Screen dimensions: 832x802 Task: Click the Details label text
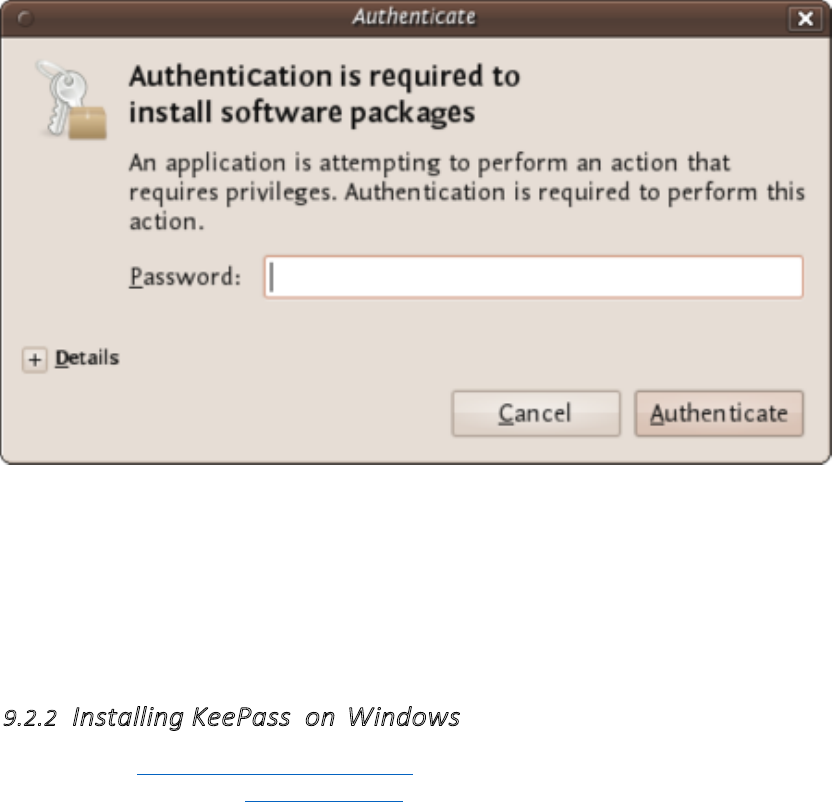pyautogui.click(x=87, y=358)
